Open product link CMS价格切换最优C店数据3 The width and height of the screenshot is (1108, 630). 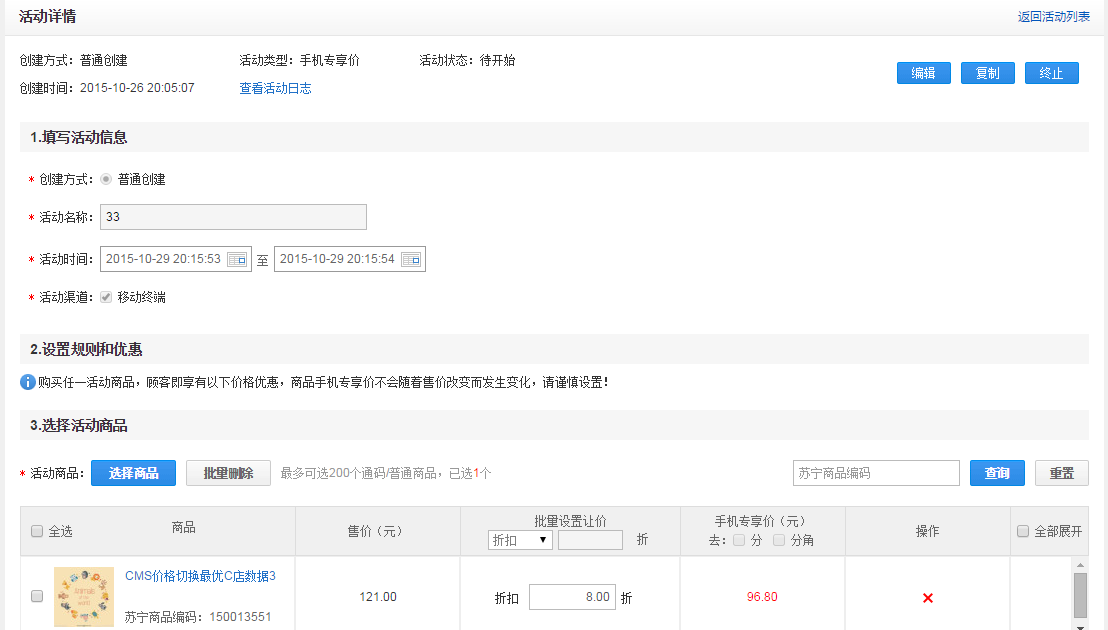(200, 576)
